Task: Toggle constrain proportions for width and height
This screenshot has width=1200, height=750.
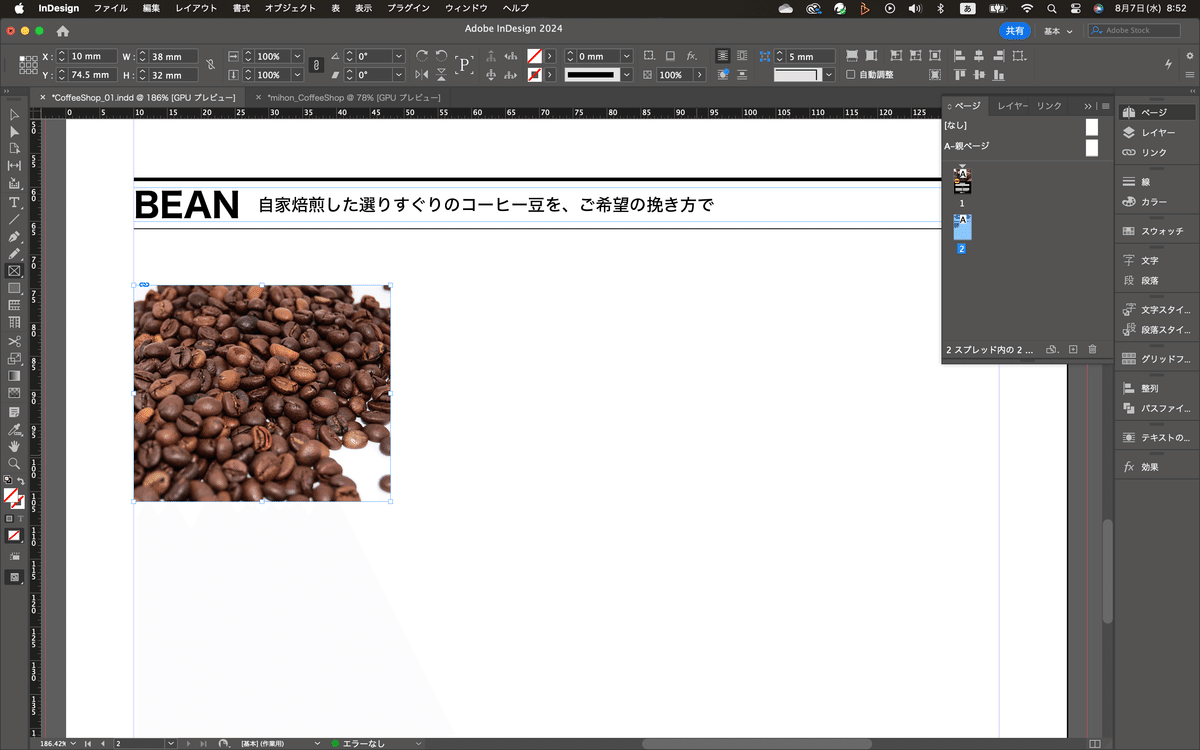Action: tap(209, 66)
